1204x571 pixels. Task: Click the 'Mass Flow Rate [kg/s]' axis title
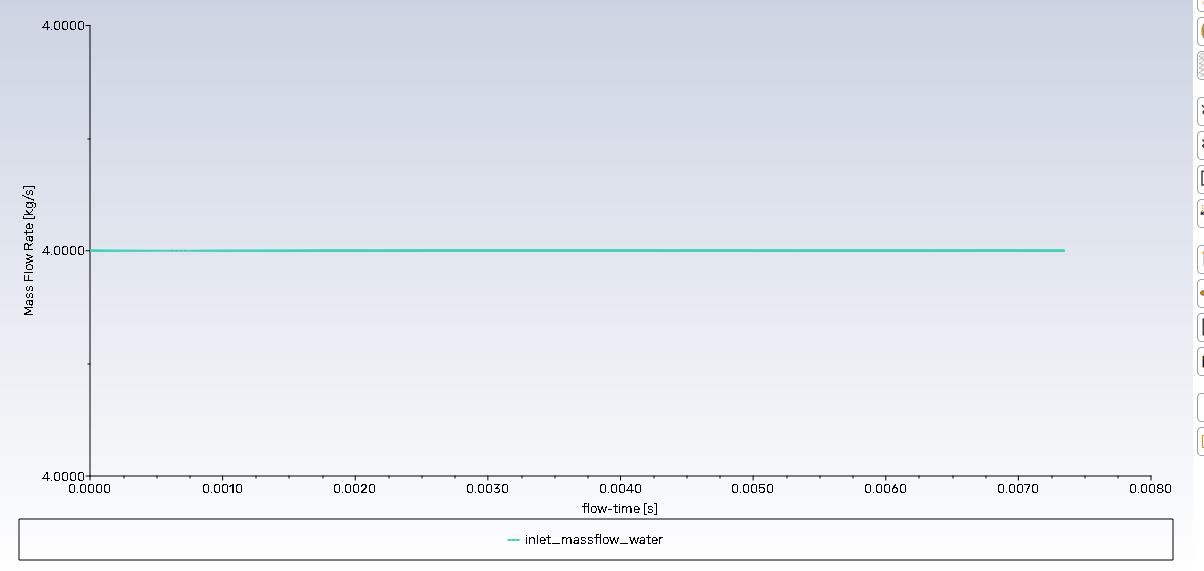click(29, 250)
